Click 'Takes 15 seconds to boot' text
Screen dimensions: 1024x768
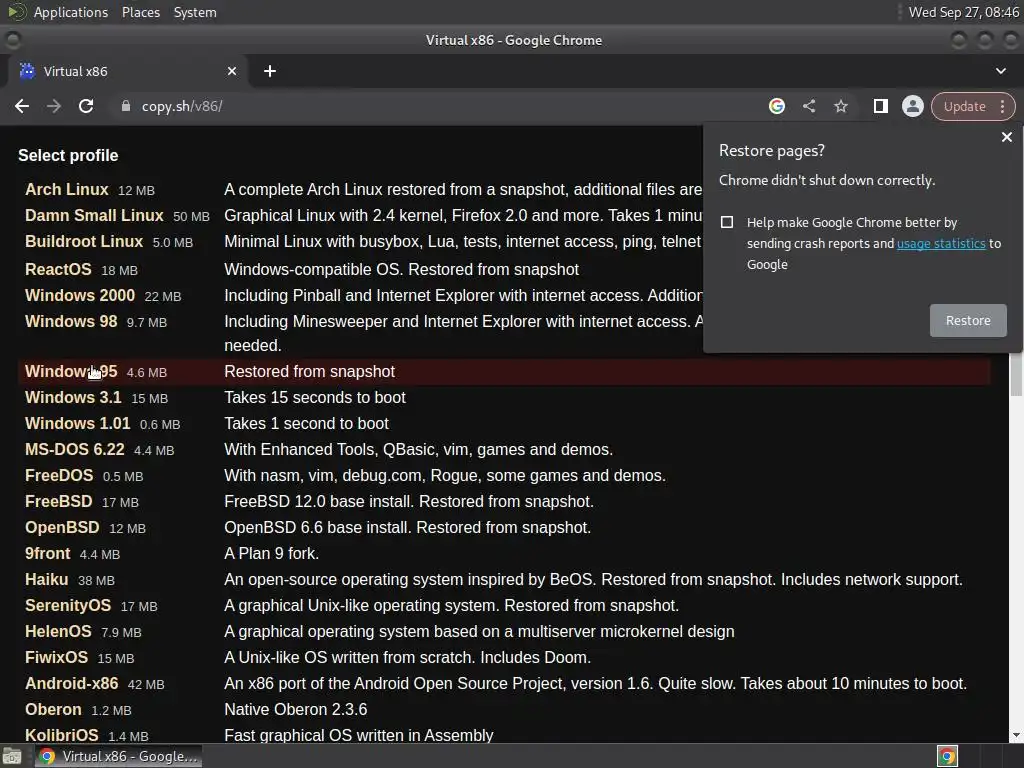tap(315, 398)
